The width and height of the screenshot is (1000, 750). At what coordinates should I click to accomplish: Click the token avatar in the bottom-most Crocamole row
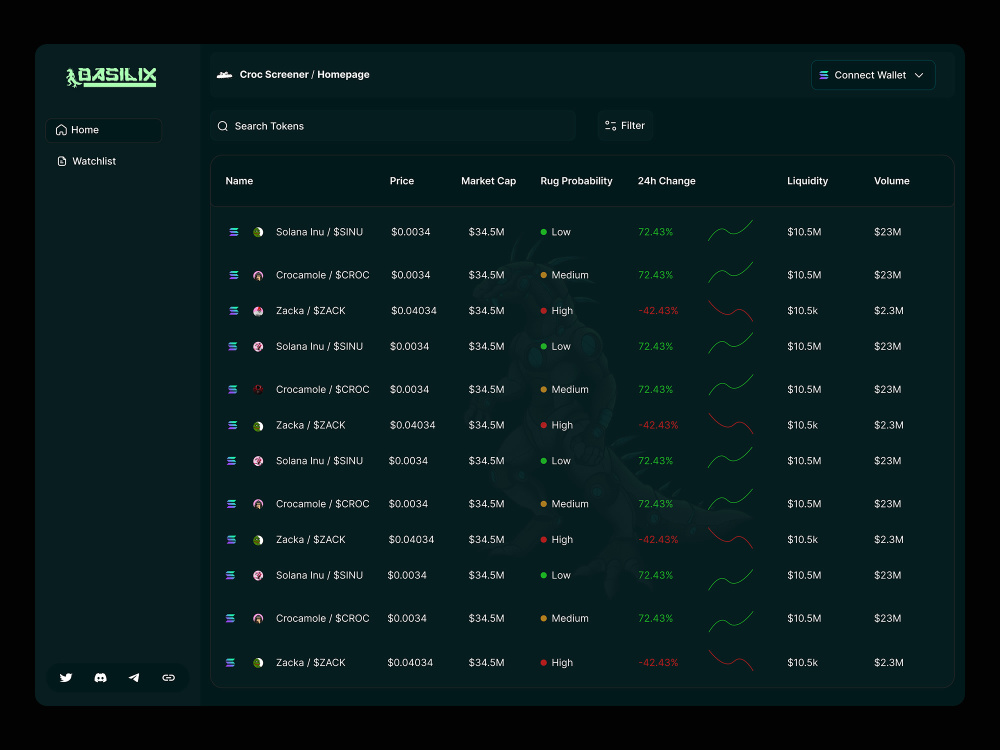pyautogui.click(x=258, y=619)
